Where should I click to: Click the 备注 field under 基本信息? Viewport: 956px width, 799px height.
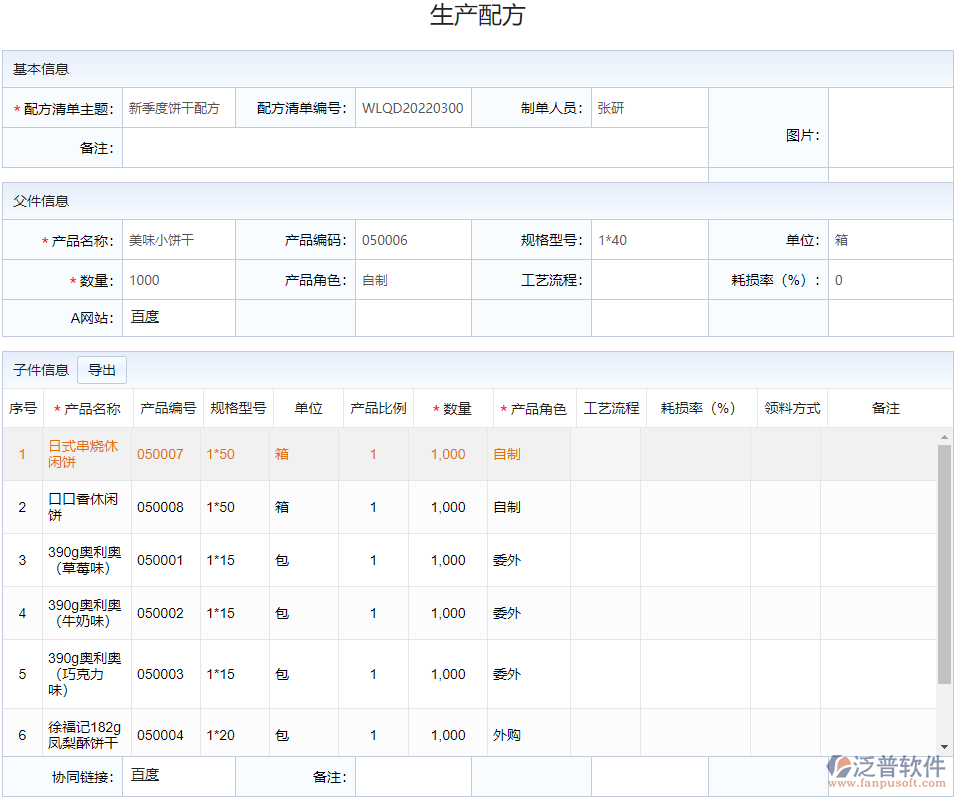tap(414, 148)
